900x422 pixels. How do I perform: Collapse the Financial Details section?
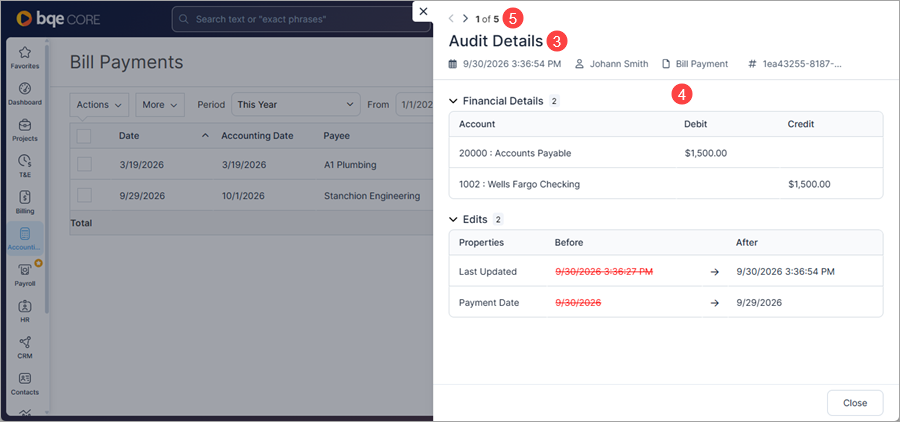(453, 101)
